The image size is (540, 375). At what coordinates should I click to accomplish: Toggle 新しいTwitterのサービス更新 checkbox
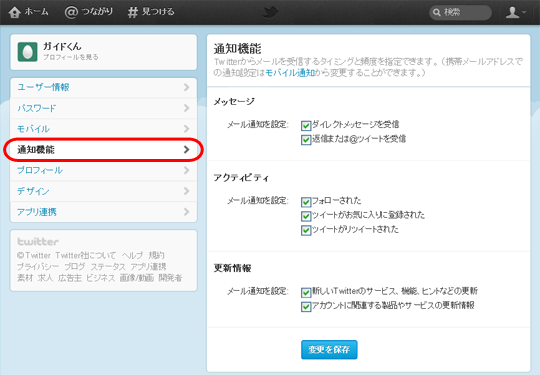coord(306,292)
